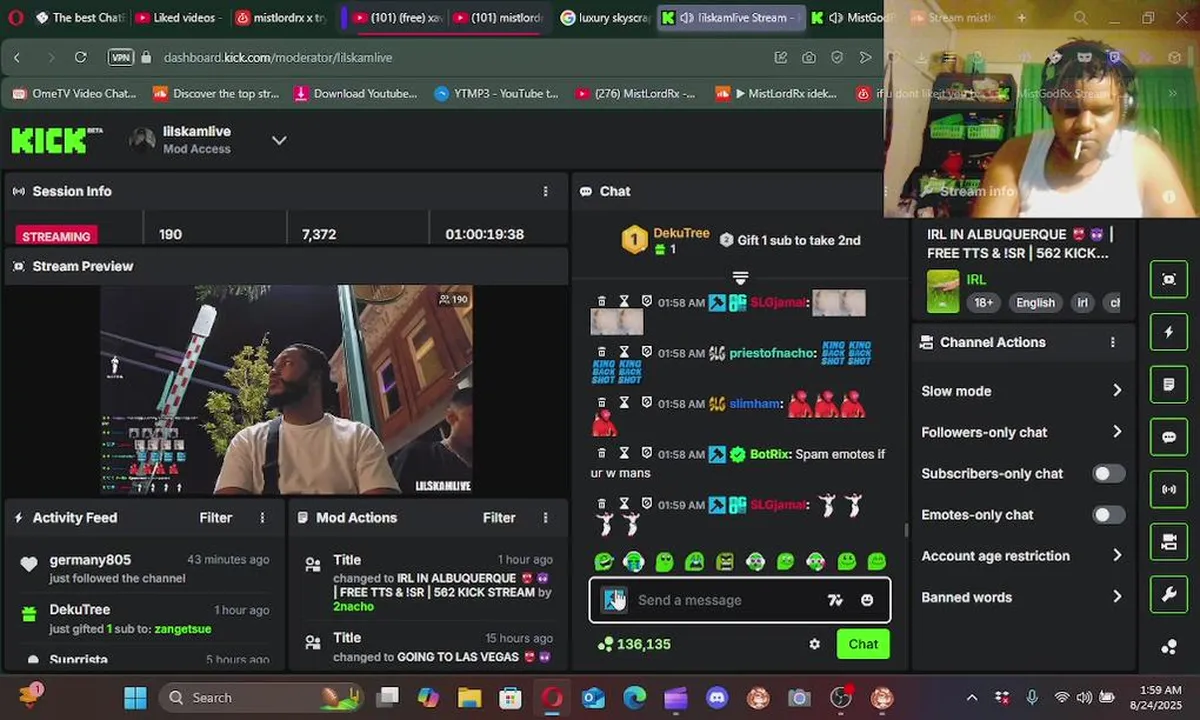Image resolution: width=1200 pixels, height=720 pixels.
Task: Click the browser address bar URL
Action: (278, 57)
